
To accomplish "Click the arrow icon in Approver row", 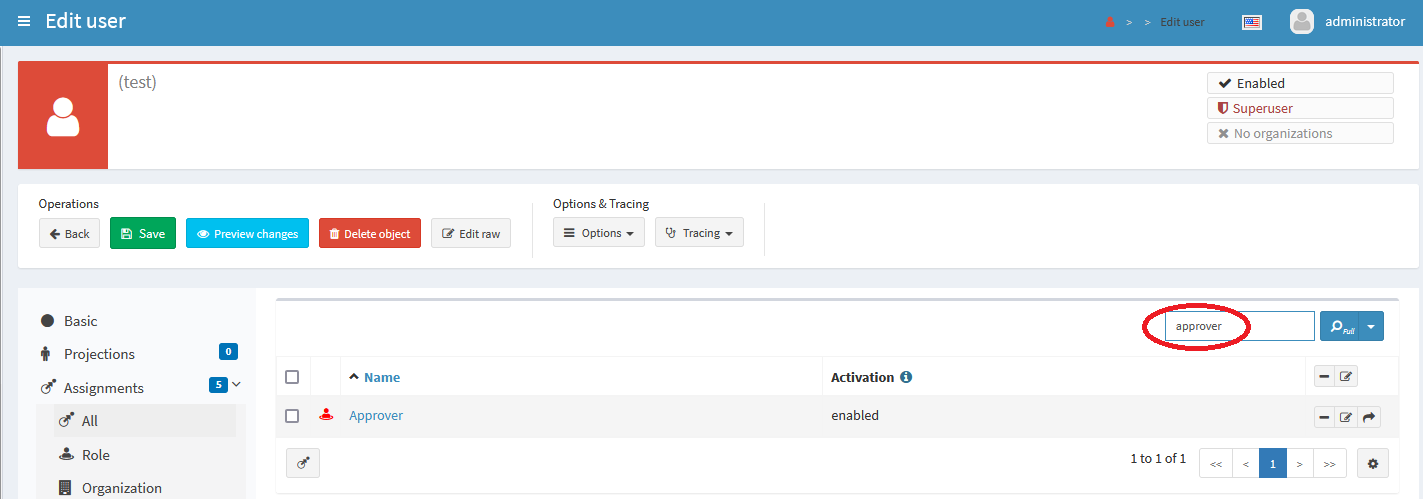I will pos(1369,417).
